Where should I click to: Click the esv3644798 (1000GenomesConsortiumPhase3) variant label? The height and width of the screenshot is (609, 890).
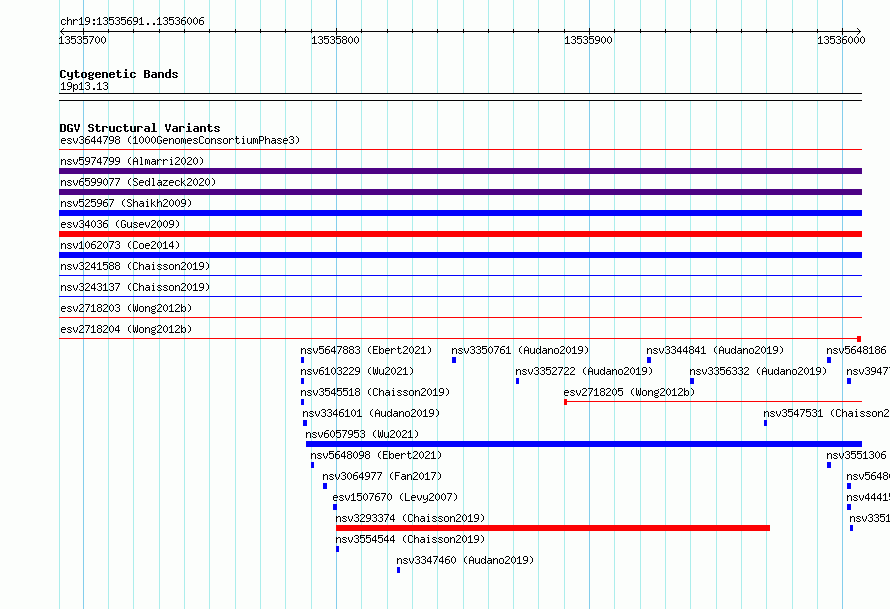click(180, 140)
